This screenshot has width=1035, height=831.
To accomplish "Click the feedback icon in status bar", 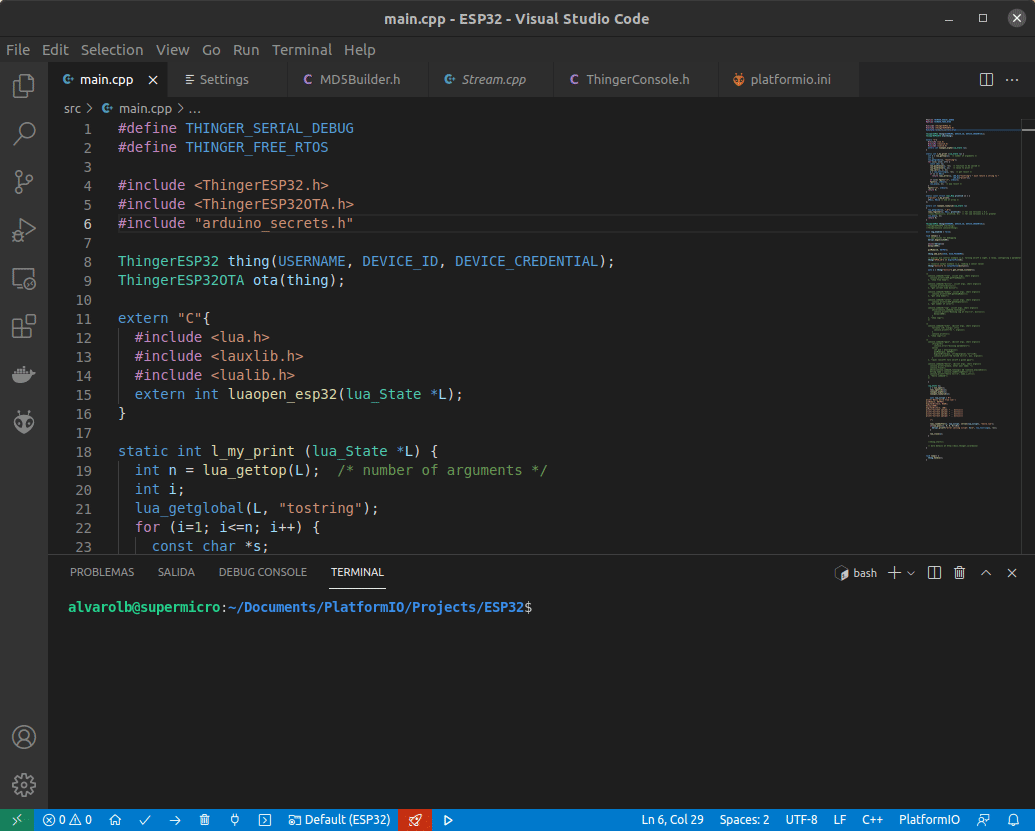I will [x=983, y=820].
